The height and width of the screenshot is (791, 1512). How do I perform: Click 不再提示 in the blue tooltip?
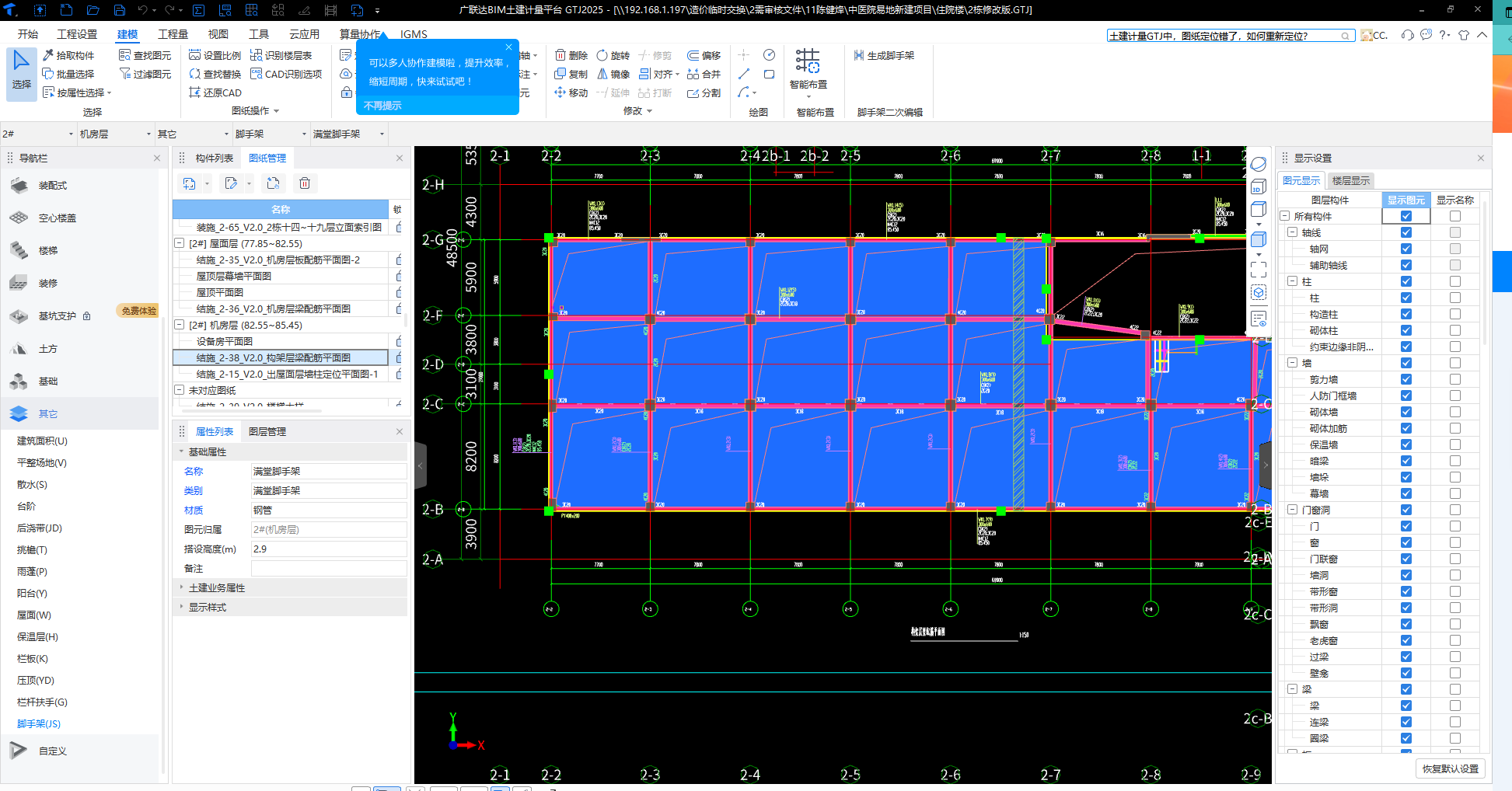(x=382, y=106)
